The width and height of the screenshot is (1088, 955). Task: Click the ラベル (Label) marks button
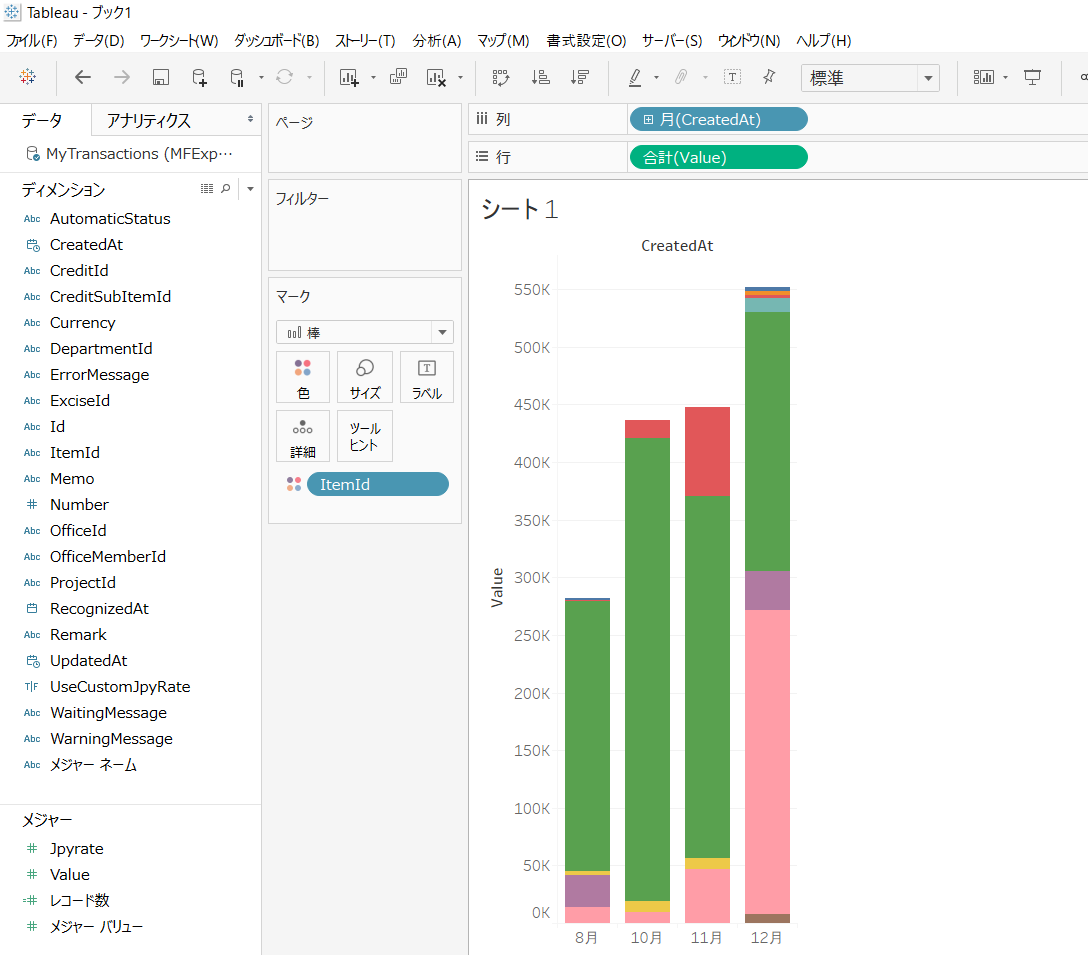(x=427, y=378)
